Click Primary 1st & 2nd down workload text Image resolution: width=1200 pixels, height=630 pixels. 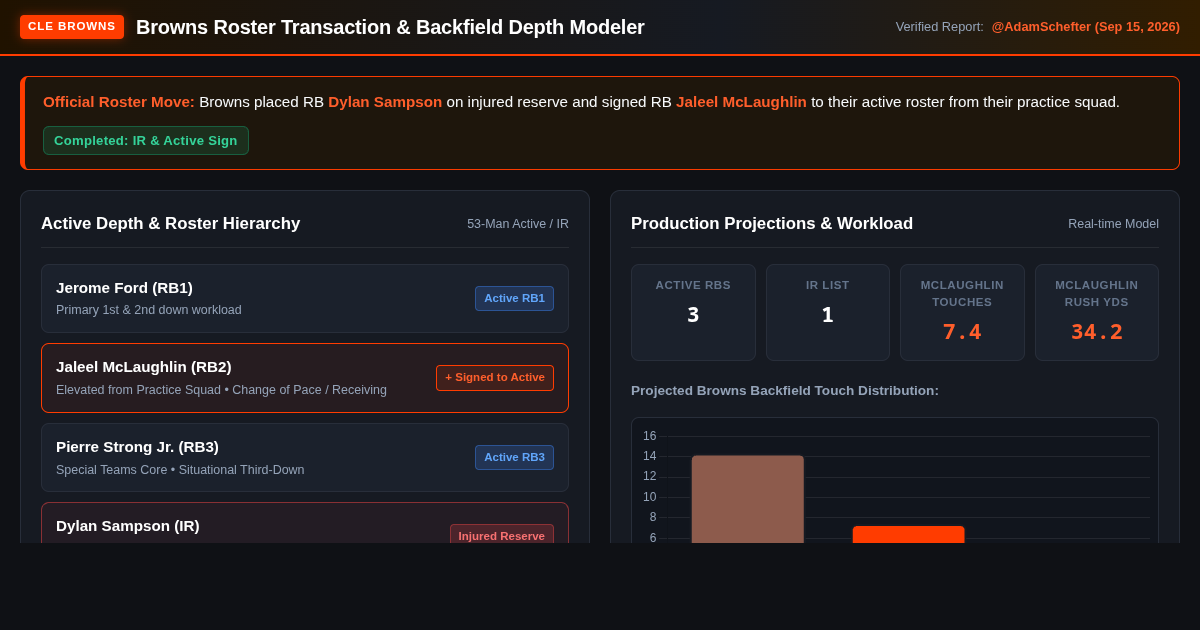point(149,310)
